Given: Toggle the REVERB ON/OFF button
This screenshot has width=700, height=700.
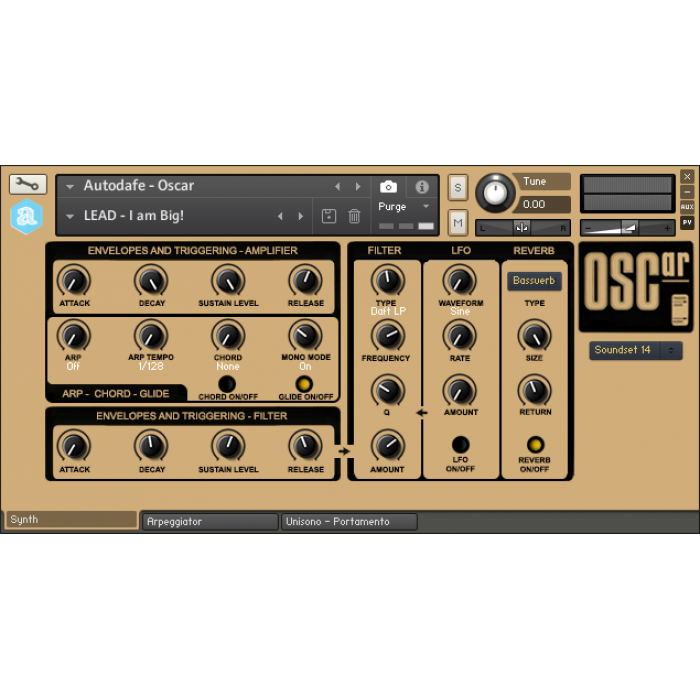Looking at the screenshot, I should pos(535,445).
